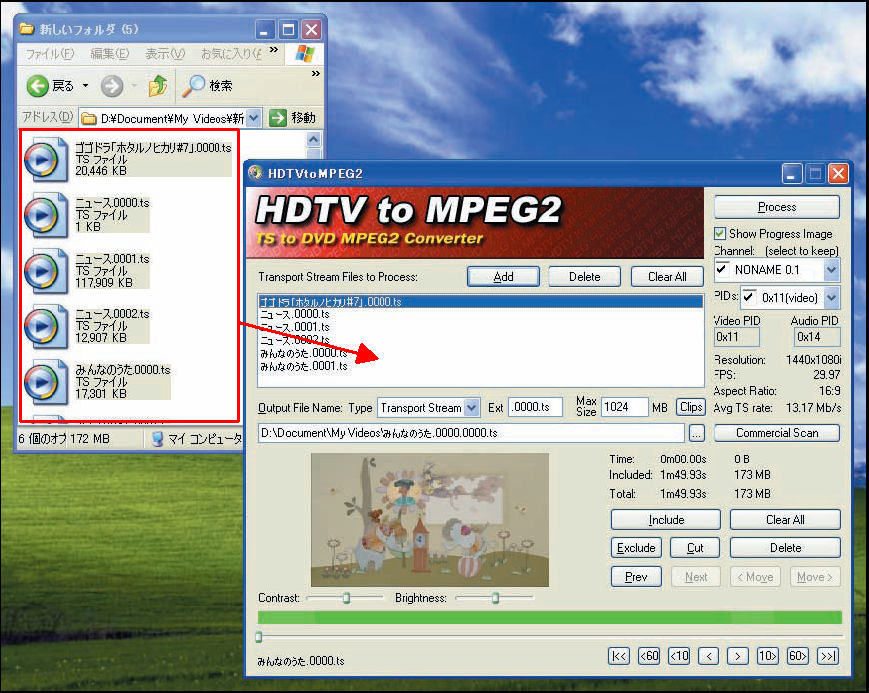Viewport: 869px width, 693px height.
Task: Jump to end with >>| button
Action: 827,656
